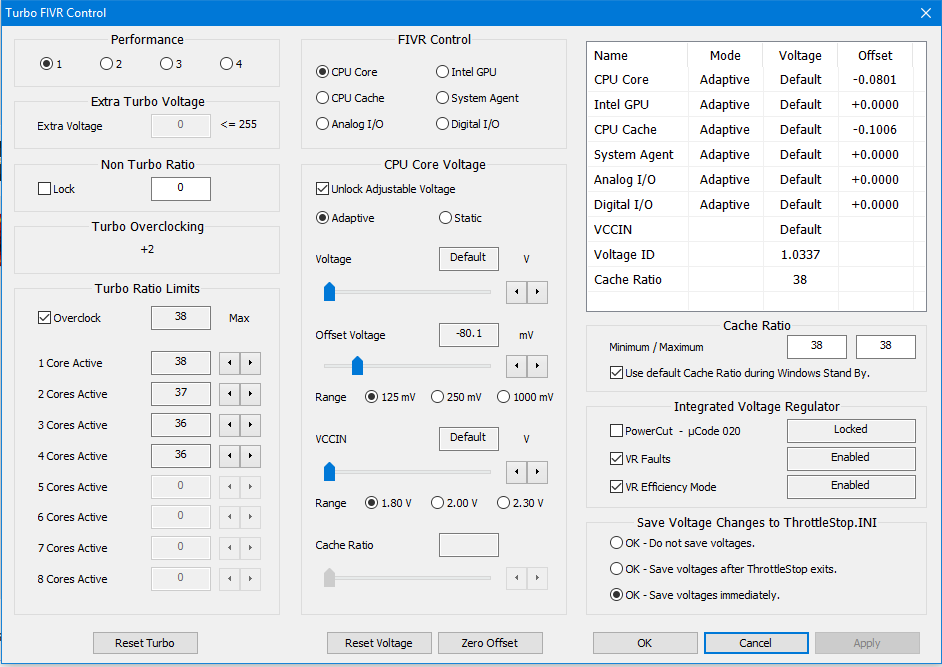Click the Offset column header
This screenshot has width=942, height=667.
(x=875, y=55)
